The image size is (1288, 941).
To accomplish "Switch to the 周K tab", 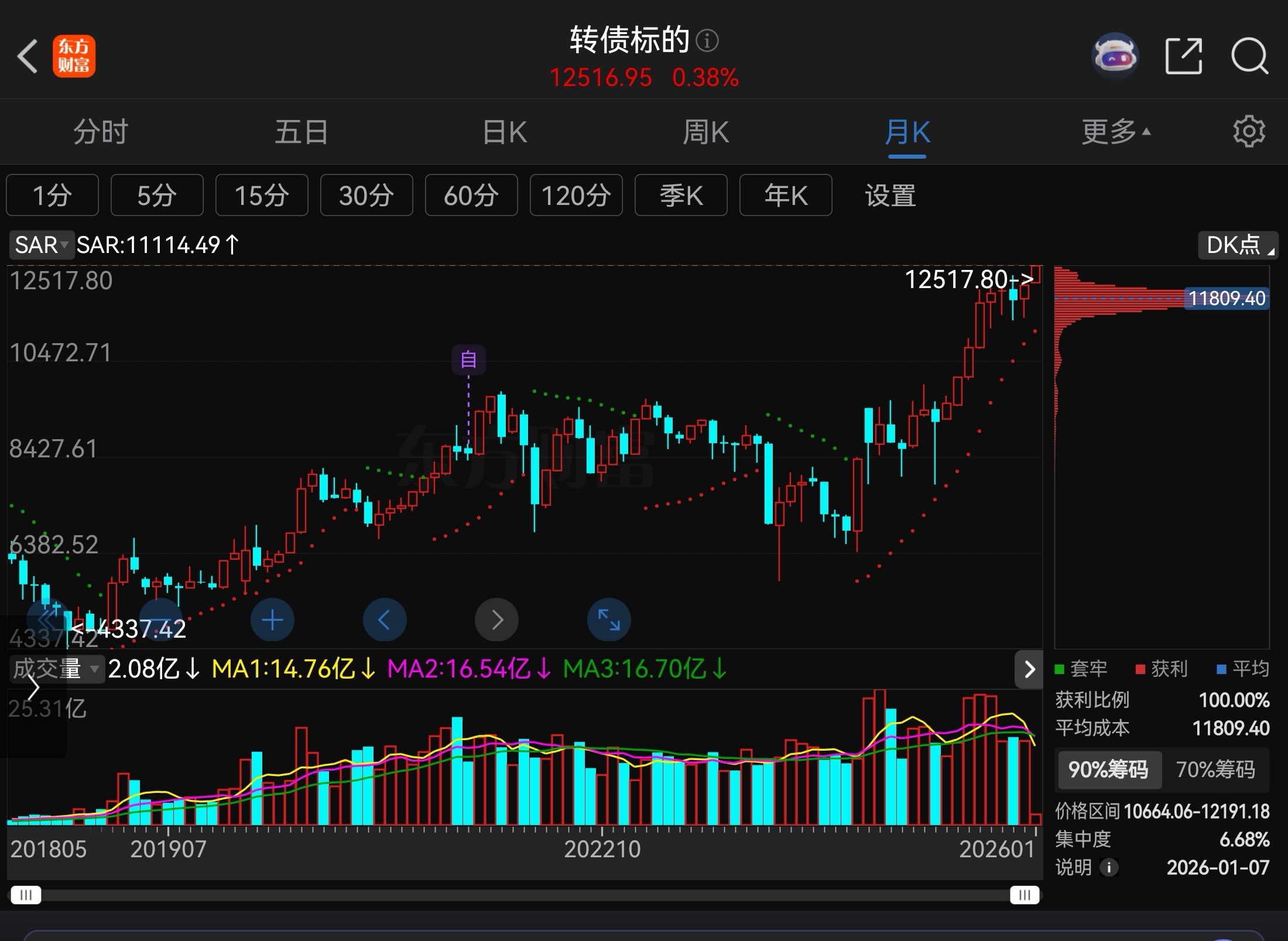I will coord(706,132).
